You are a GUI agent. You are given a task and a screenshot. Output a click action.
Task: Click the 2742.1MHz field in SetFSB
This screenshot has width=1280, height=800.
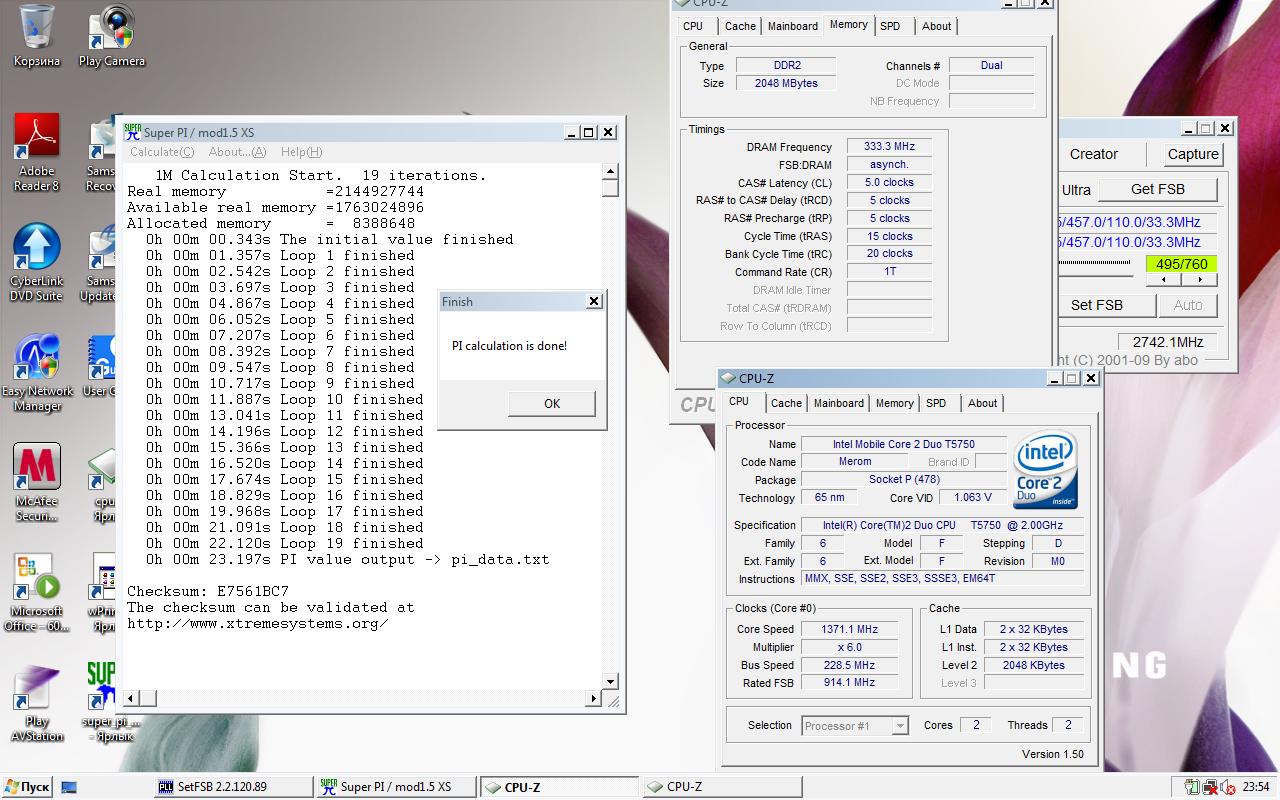coord(1167,341)
